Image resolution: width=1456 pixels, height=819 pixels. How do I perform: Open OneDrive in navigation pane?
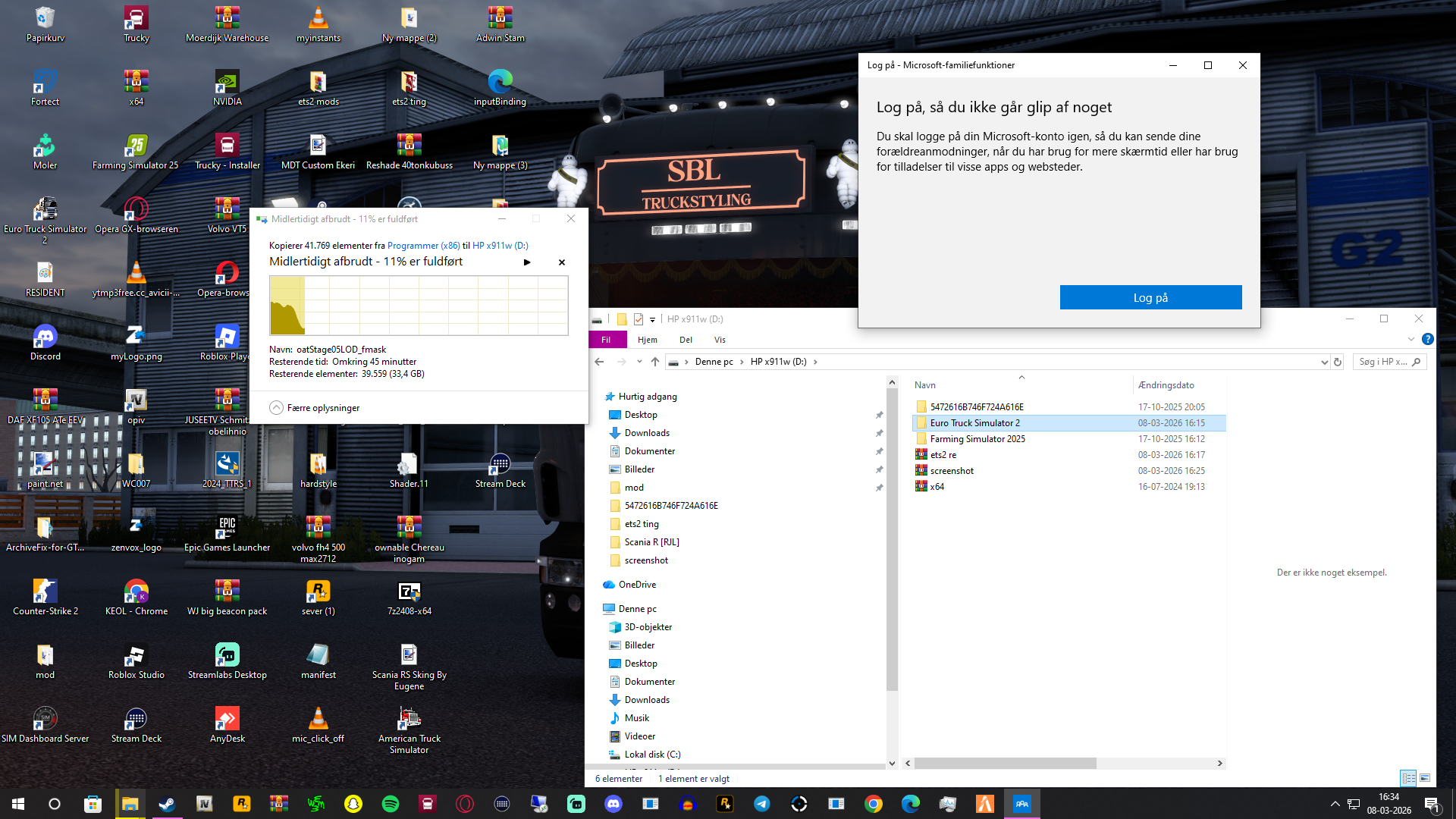pyautogui.click(x=637, y=585)
